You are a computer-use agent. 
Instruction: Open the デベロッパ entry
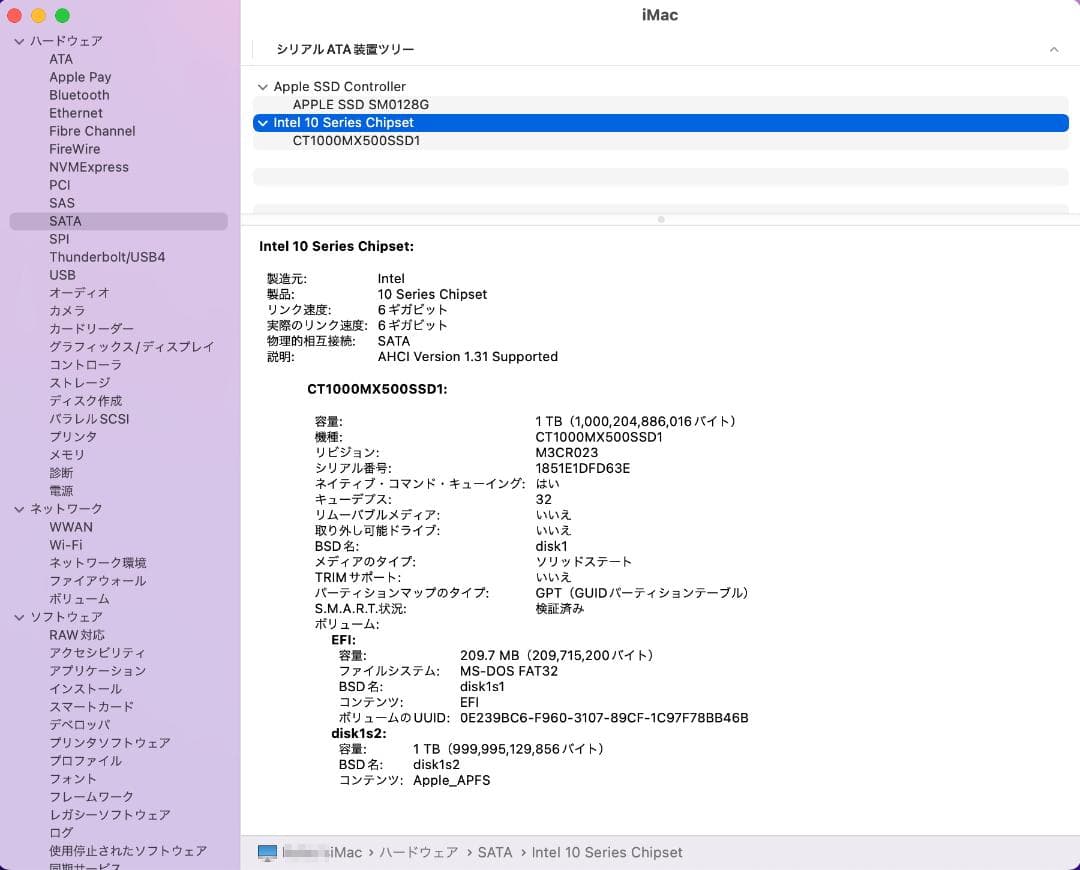tap(80, 725)
